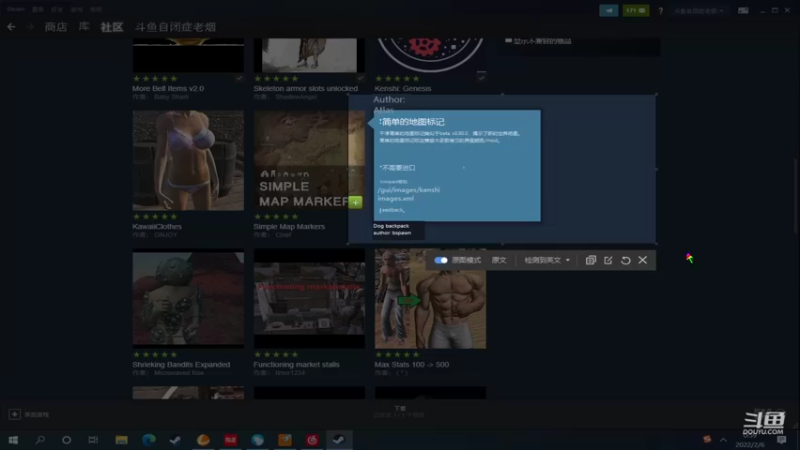This screenshot has height=450, width=800.
Task: Open the 库 library tab
Action: (84, 27)
